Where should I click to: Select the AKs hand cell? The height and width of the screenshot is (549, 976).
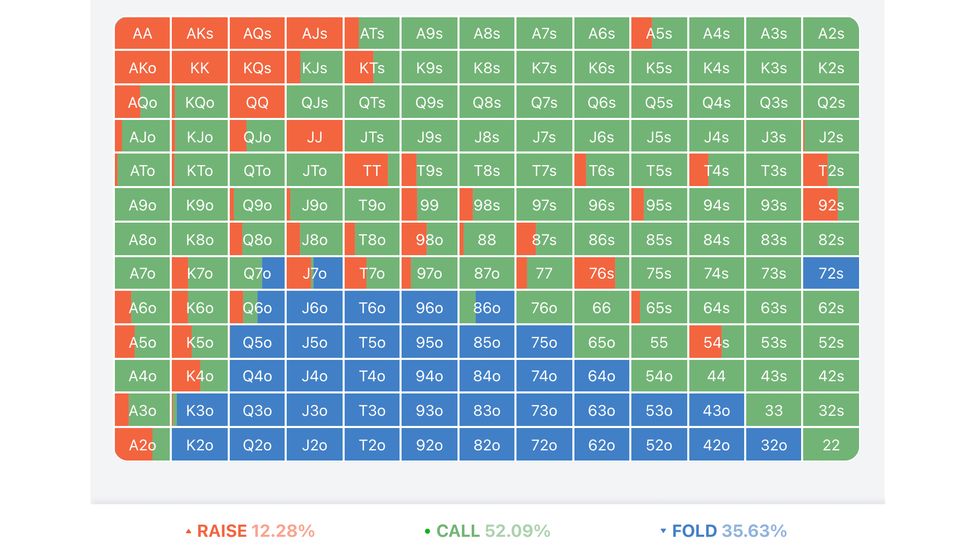tap(200, 33)
